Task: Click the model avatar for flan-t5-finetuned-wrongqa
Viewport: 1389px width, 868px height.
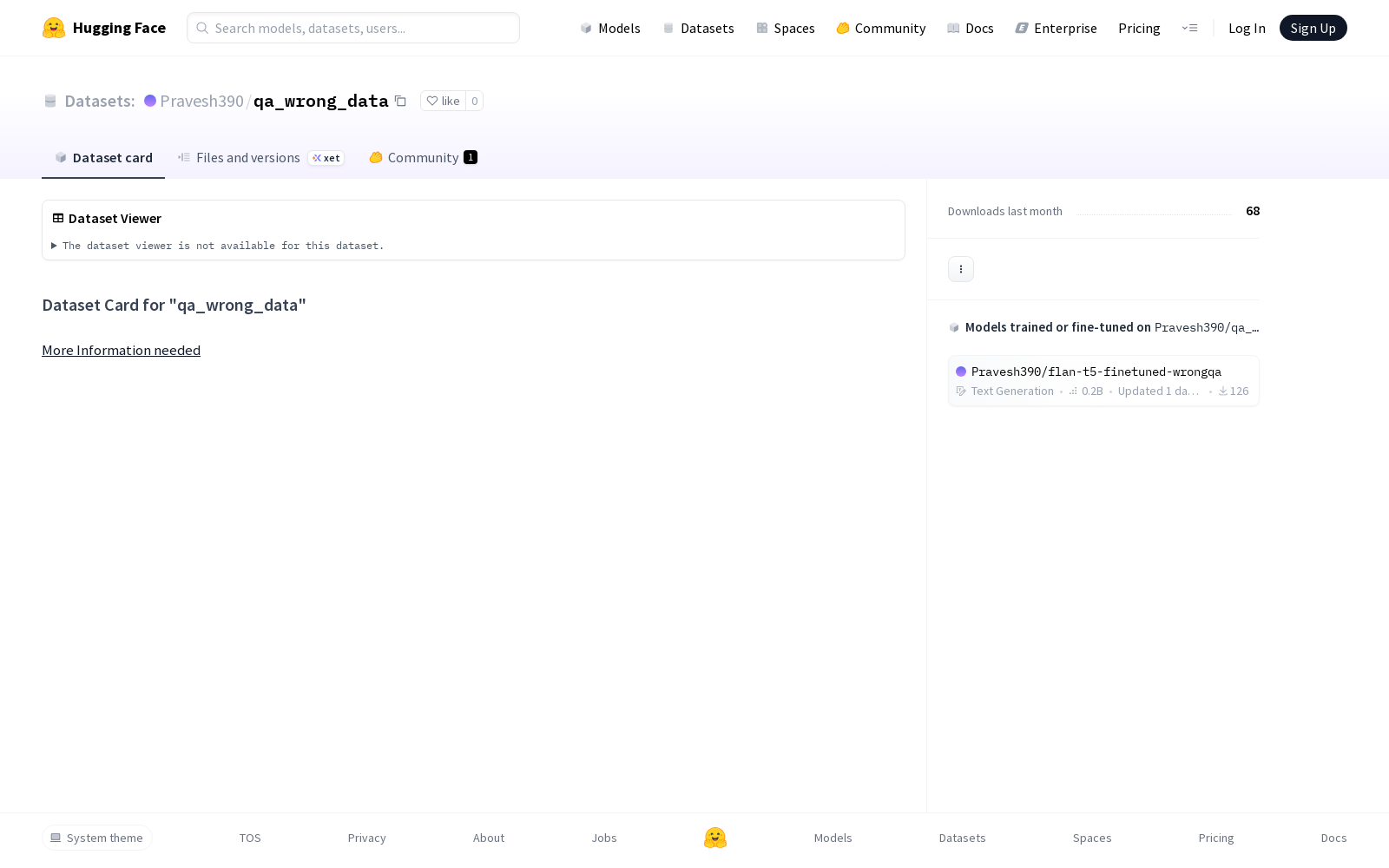Action: (961, 372)
